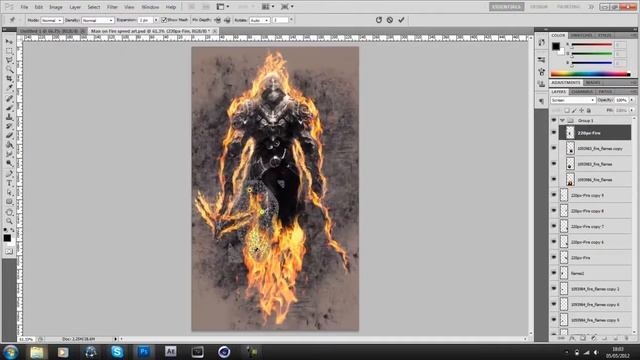Click the lock position icon
This screenshot has width=640, height=360.
[582, 111]
